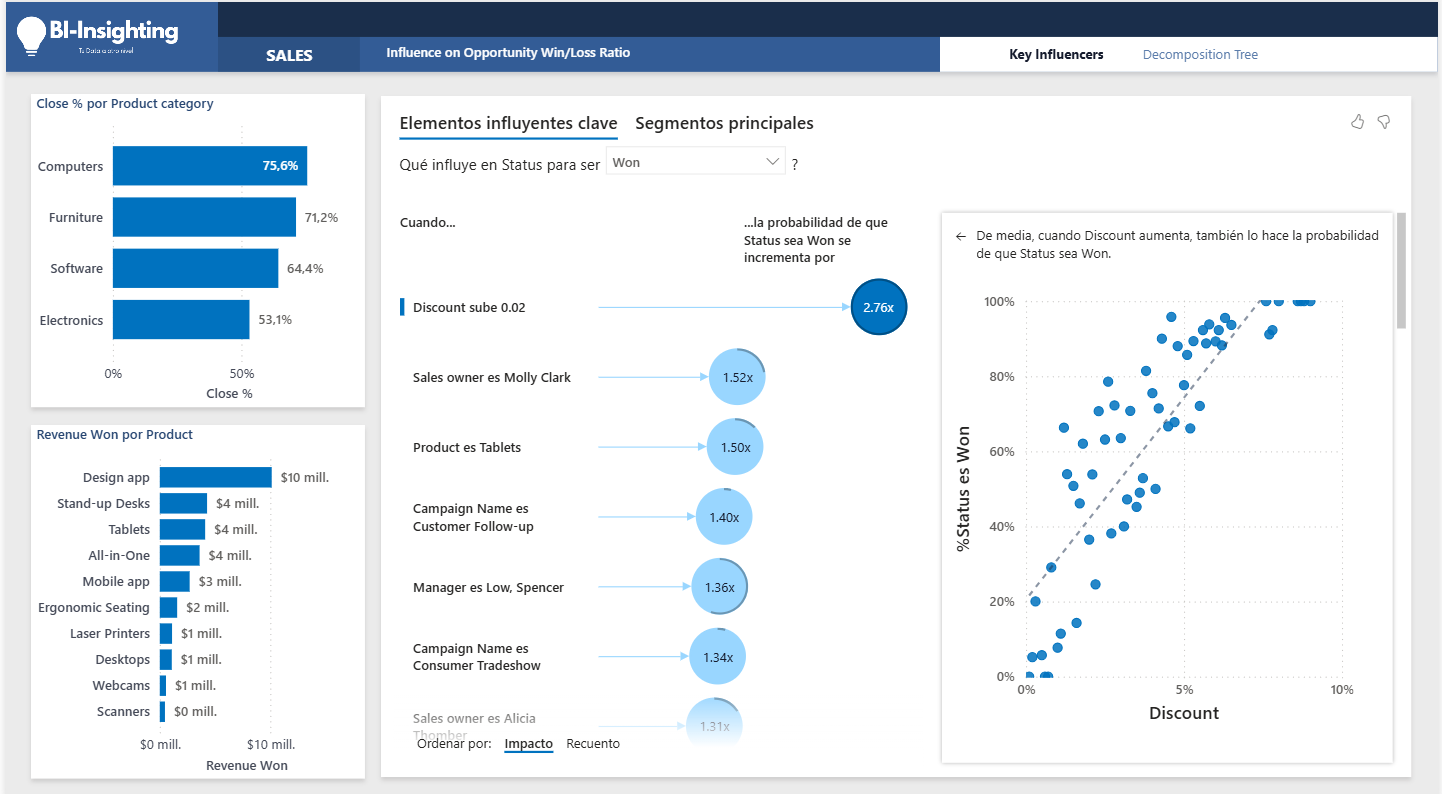
Task: Sort influencers by Recuento
Action: pyautogui.click(x=593, y=744)
